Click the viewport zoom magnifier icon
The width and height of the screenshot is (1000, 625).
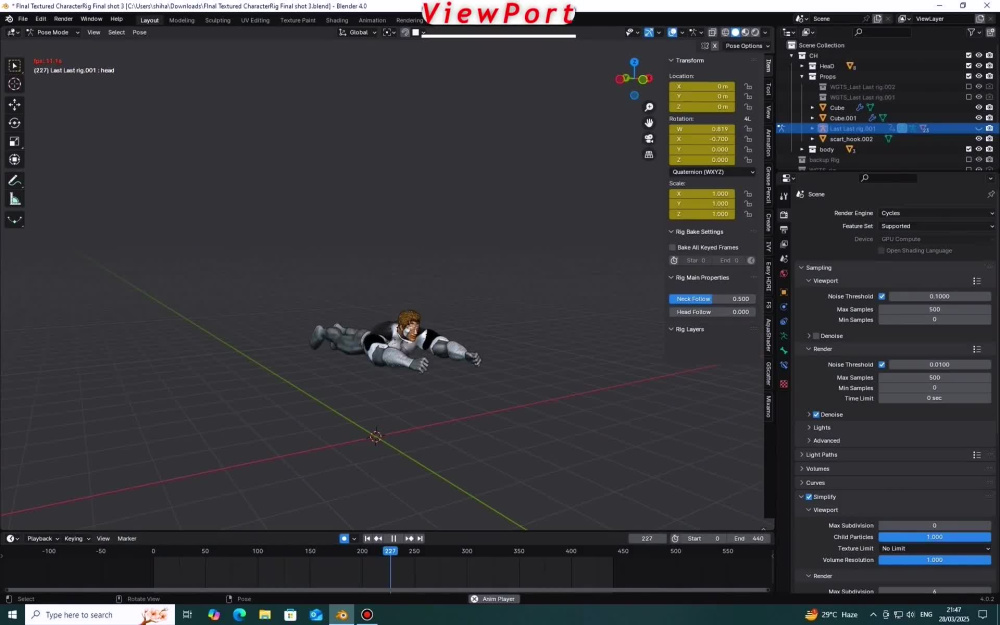point(649,107)
